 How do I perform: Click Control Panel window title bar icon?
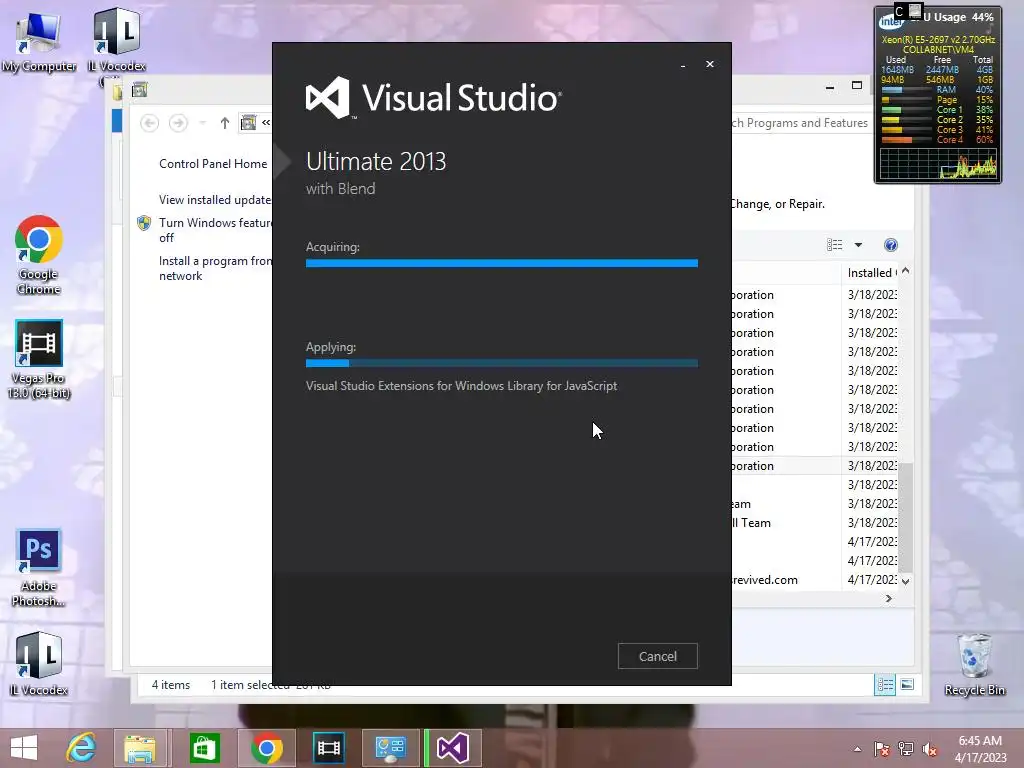point(139,90)
